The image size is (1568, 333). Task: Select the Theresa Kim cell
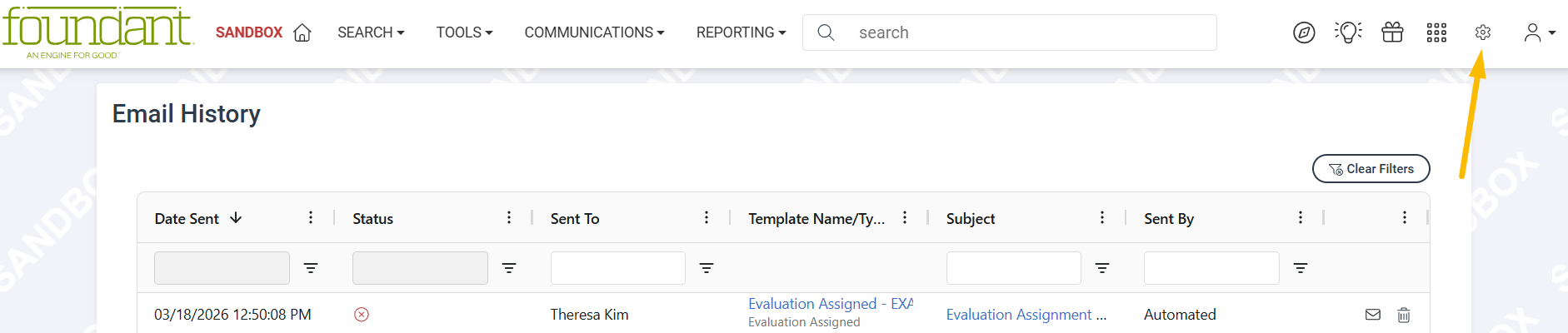[x=589, y=315]
